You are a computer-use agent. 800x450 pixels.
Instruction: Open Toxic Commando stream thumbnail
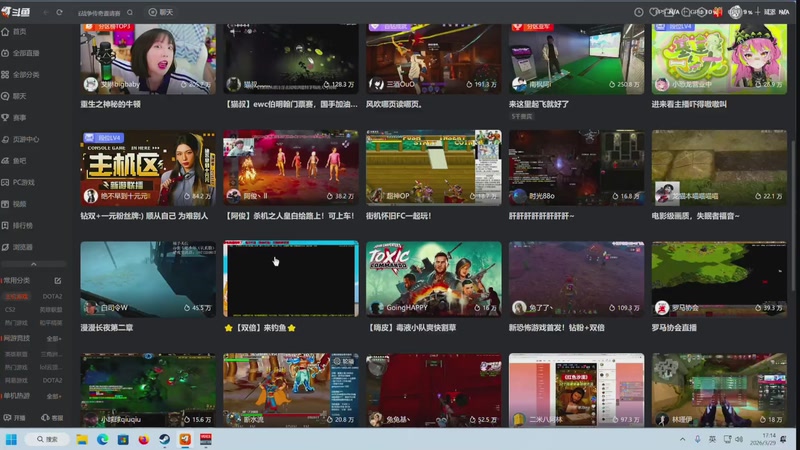coord(434,279)
